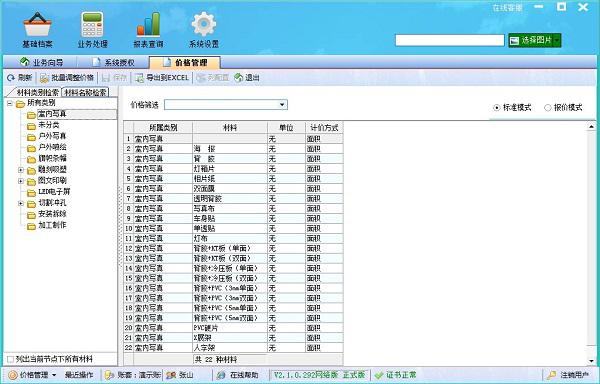Sort by the 单位 column header
This screenshot has height=384, width=600.
click(x=286, y=128)
